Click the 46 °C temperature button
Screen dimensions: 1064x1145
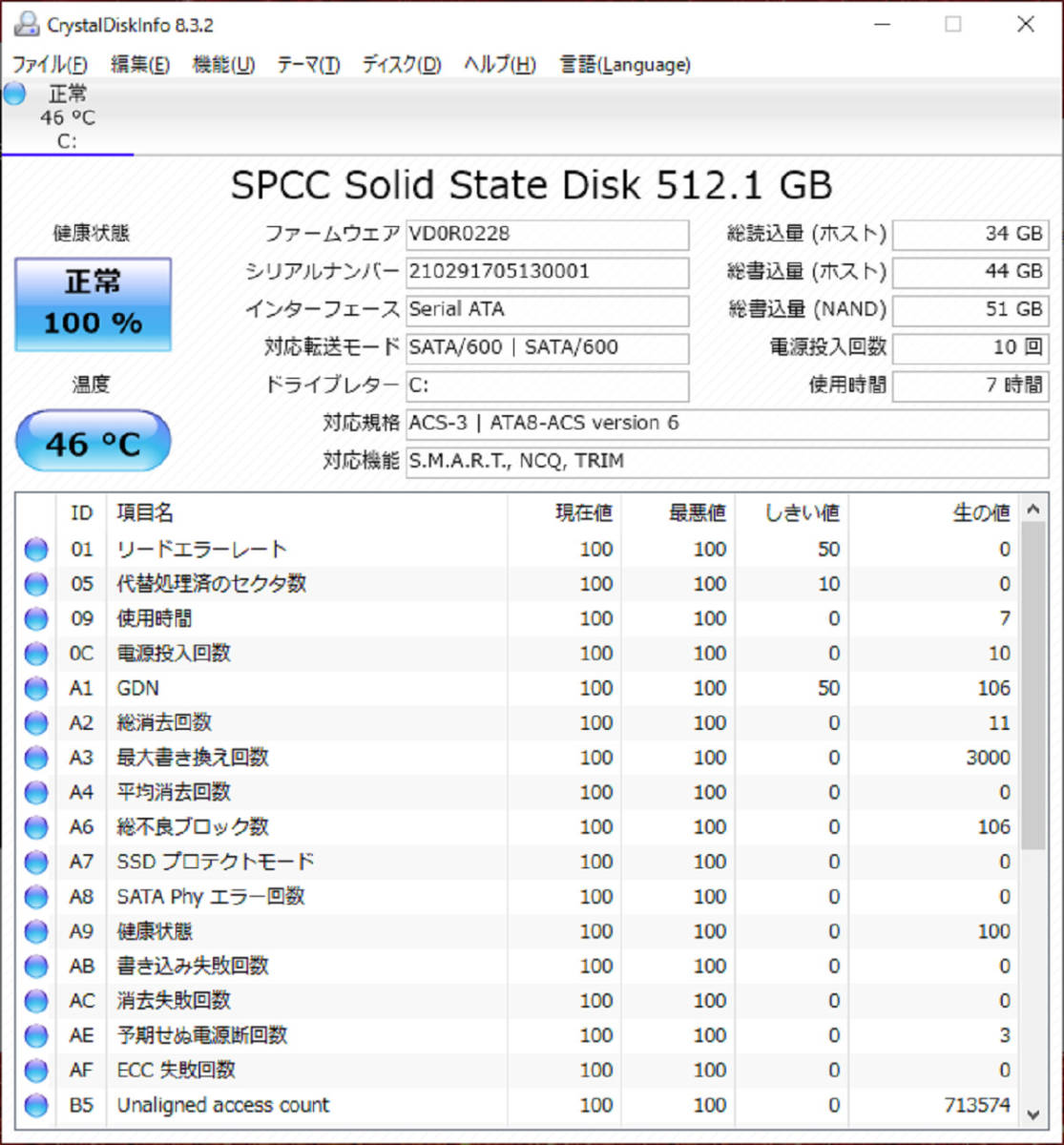(x=94, y=442)
